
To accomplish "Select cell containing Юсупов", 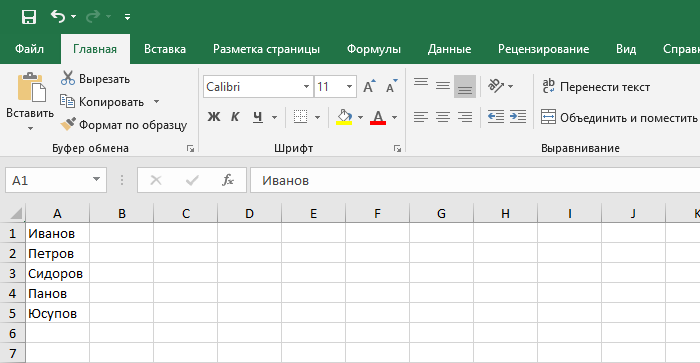I will coord(58,313).
